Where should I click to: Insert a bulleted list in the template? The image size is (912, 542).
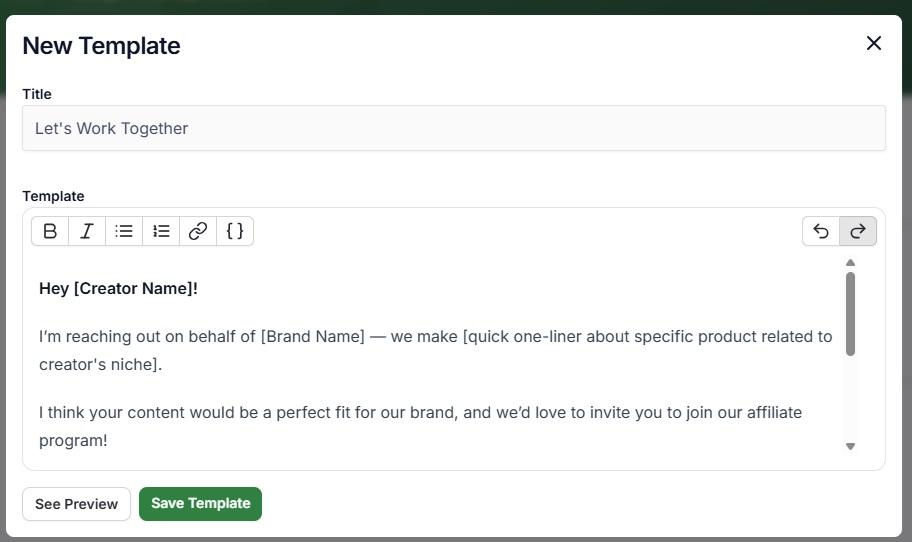click(x=124, y=231)
